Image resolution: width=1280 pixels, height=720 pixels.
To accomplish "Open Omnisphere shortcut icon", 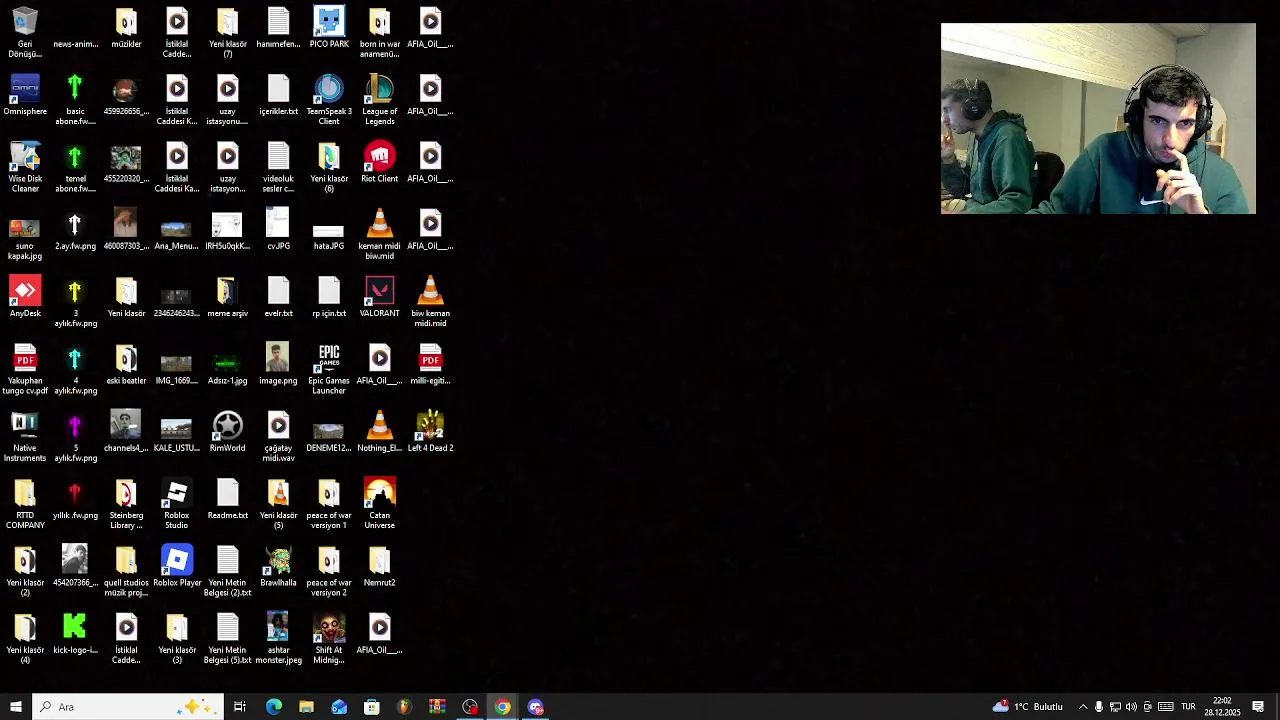I will tap(25, 95).
